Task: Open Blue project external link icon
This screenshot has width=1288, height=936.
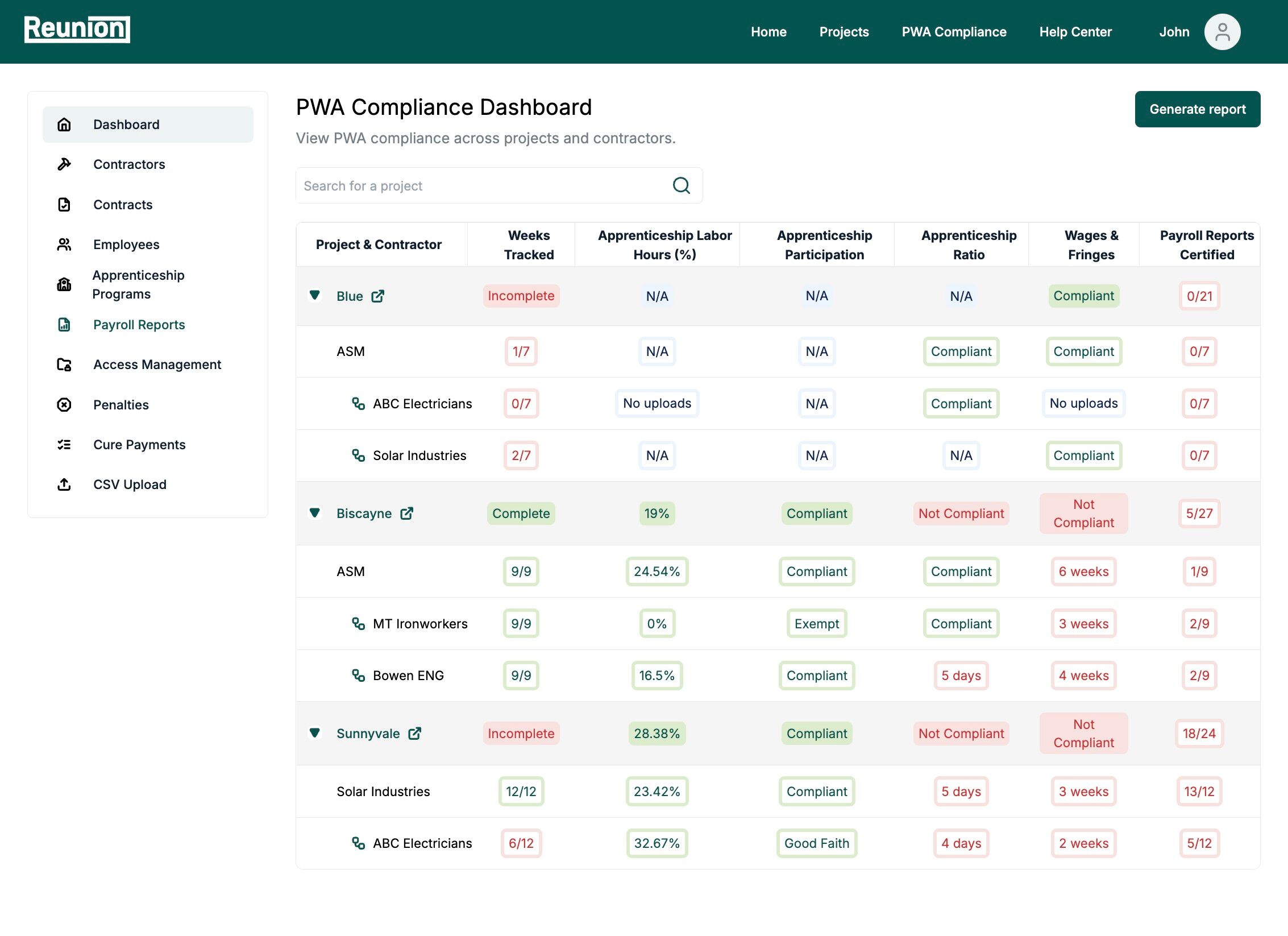Action: pyautogui.click(x=377, y=296)
